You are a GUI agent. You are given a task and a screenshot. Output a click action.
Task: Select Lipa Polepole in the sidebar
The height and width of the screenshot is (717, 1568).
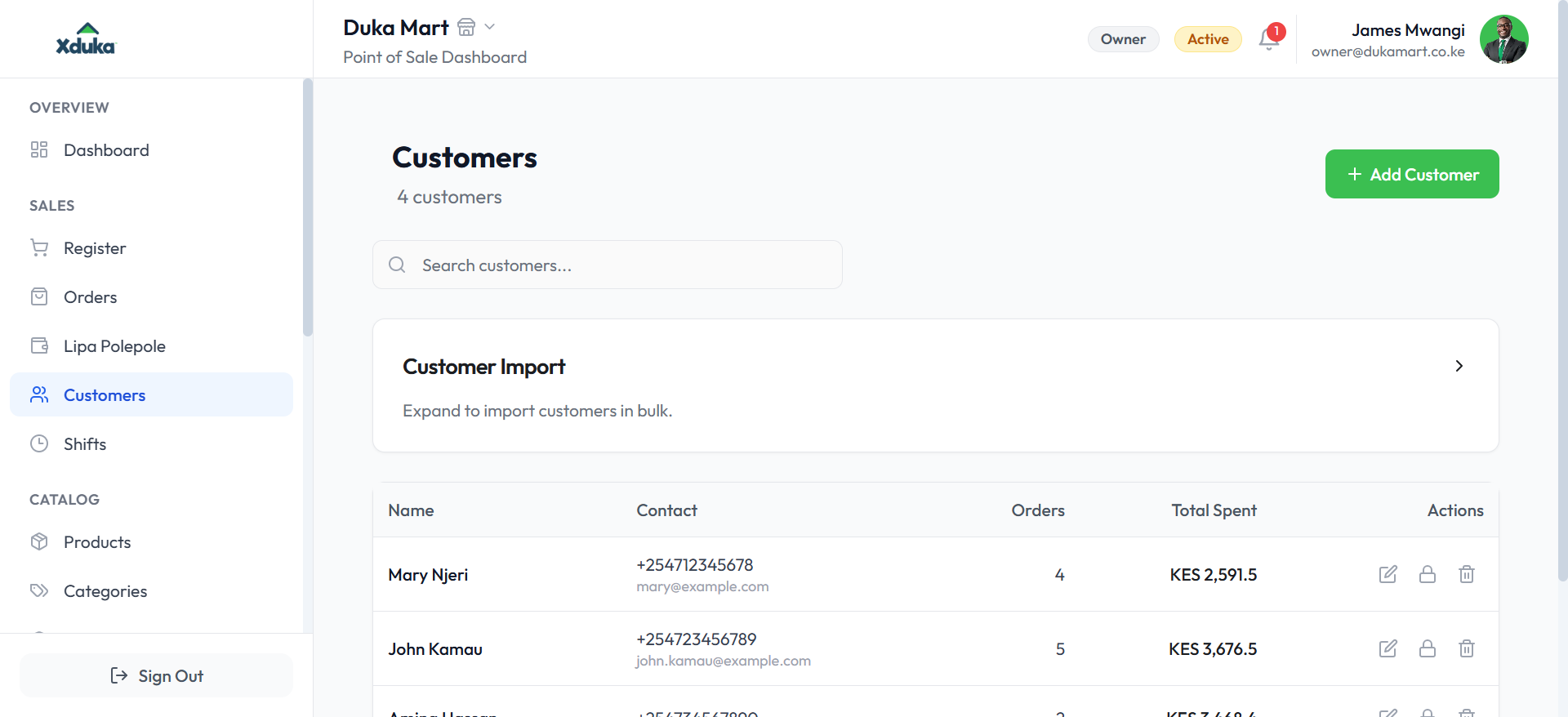coord(151,345)
